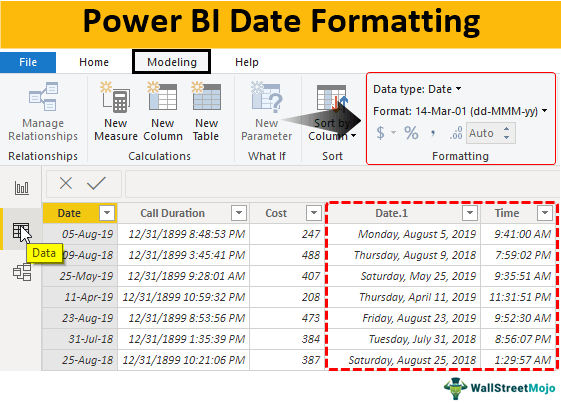Open the Model relationships view icon
The image size is (561, 403).
tap(22, 272)
